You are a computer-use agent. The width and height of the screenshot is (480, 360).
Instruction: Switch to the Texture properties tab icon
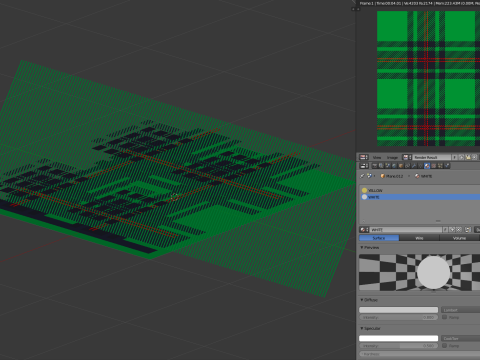coord(434,166)
